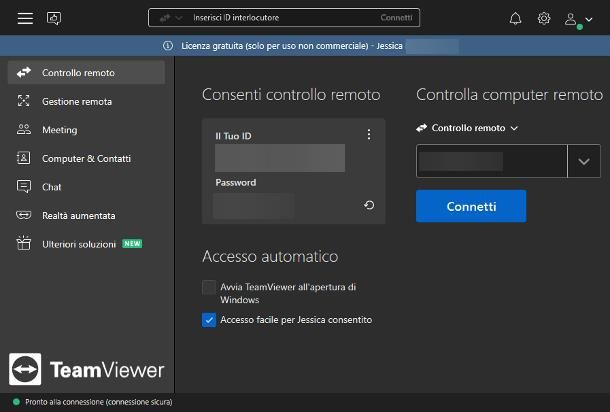Select Controllo remoto in the sidebar
The image size is (610, 412).
point(86,73)
